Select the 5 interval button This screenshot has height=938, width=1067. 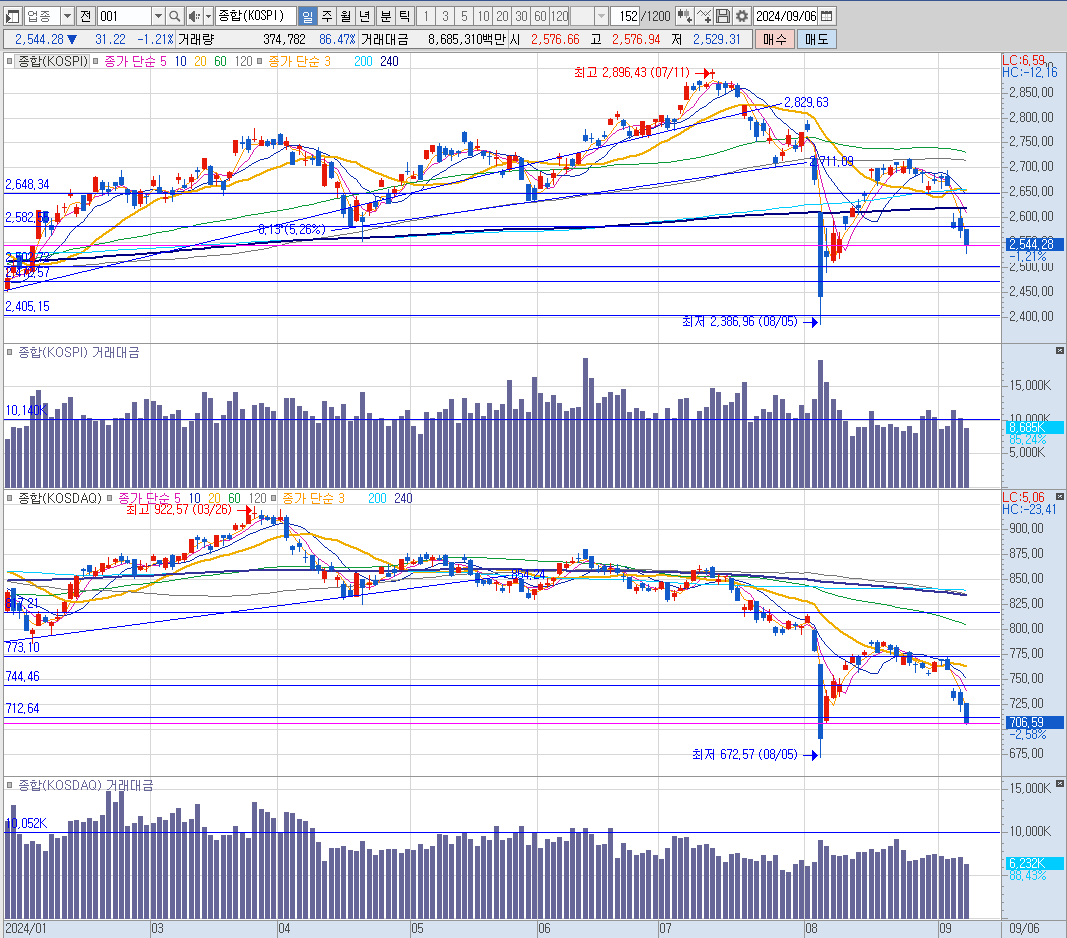click(x=464, y=16)
